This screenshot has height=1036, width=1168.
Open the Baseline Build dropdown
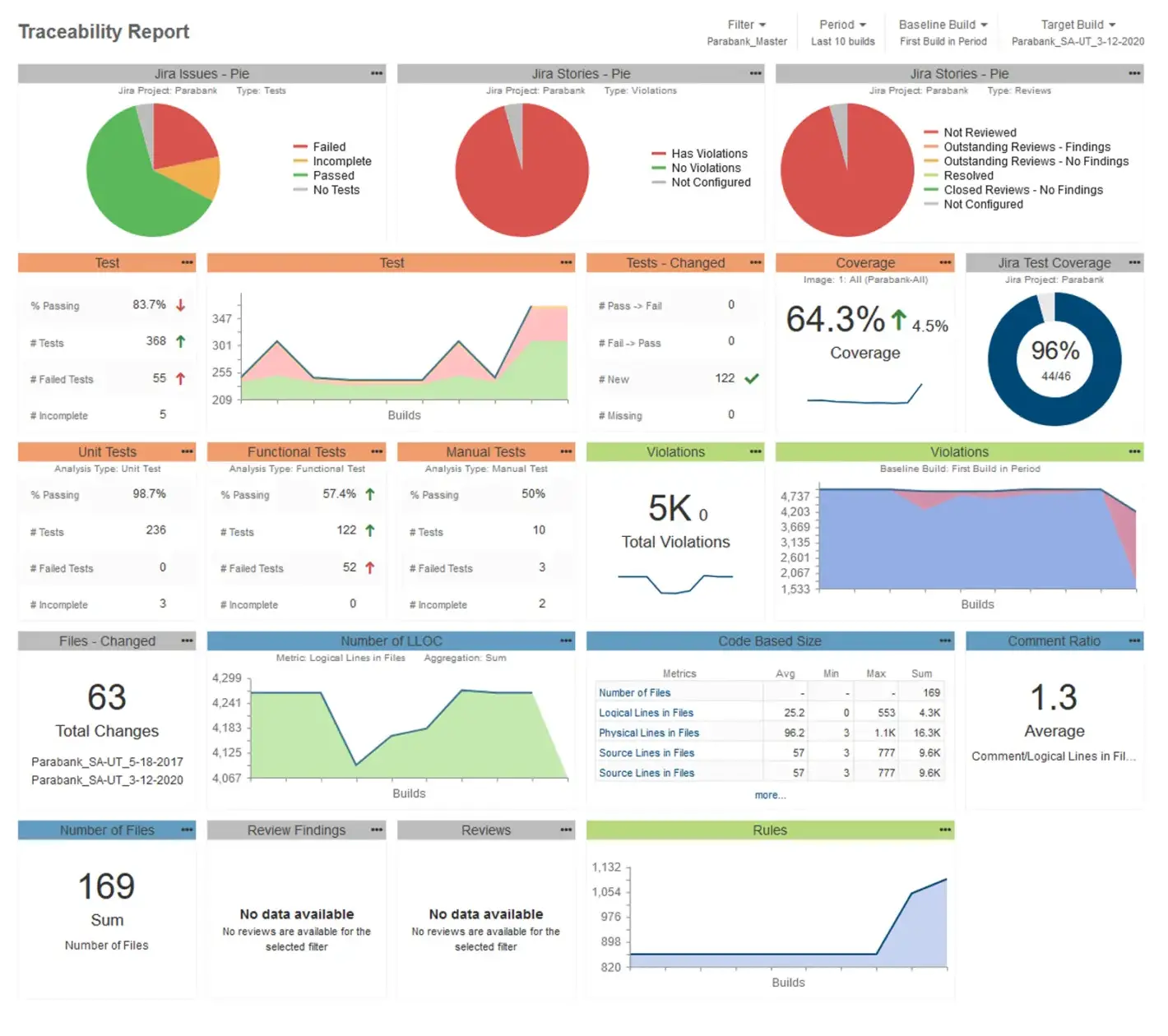point(943,25)
